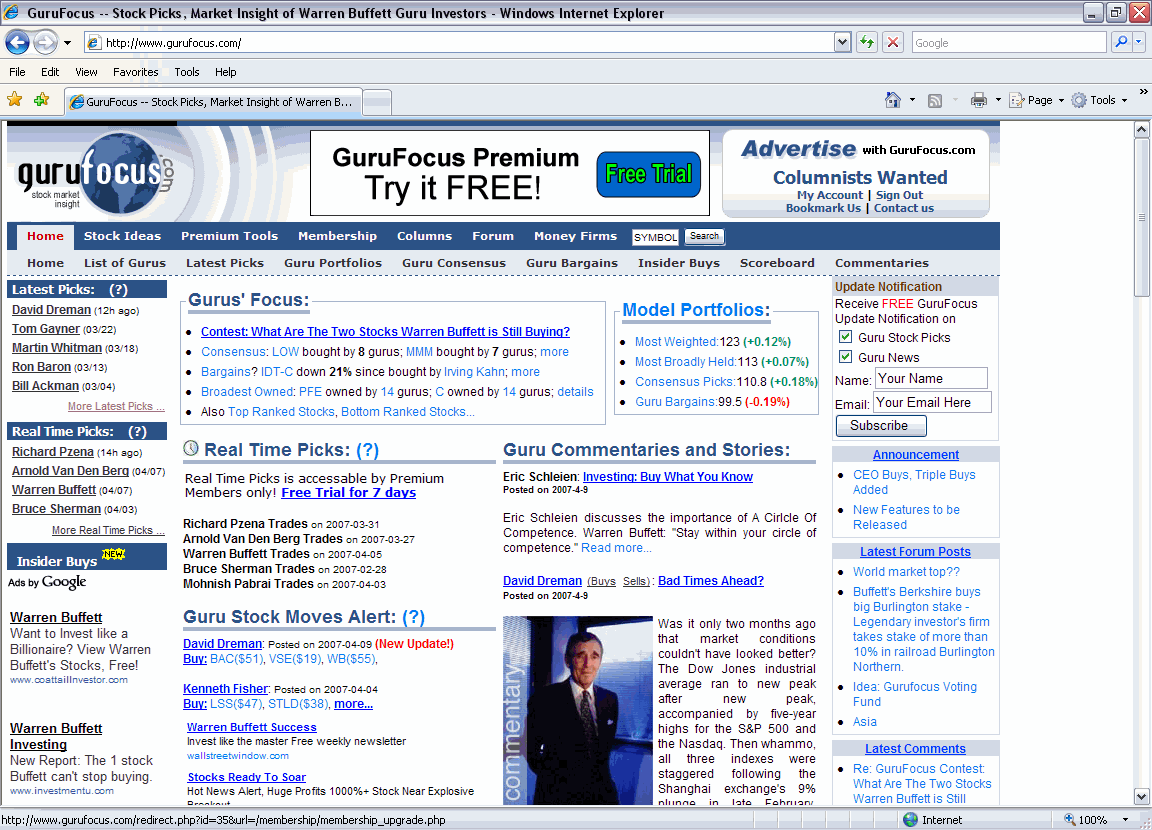Expand the address bar dropdown arrow

(x=842, y=42)
